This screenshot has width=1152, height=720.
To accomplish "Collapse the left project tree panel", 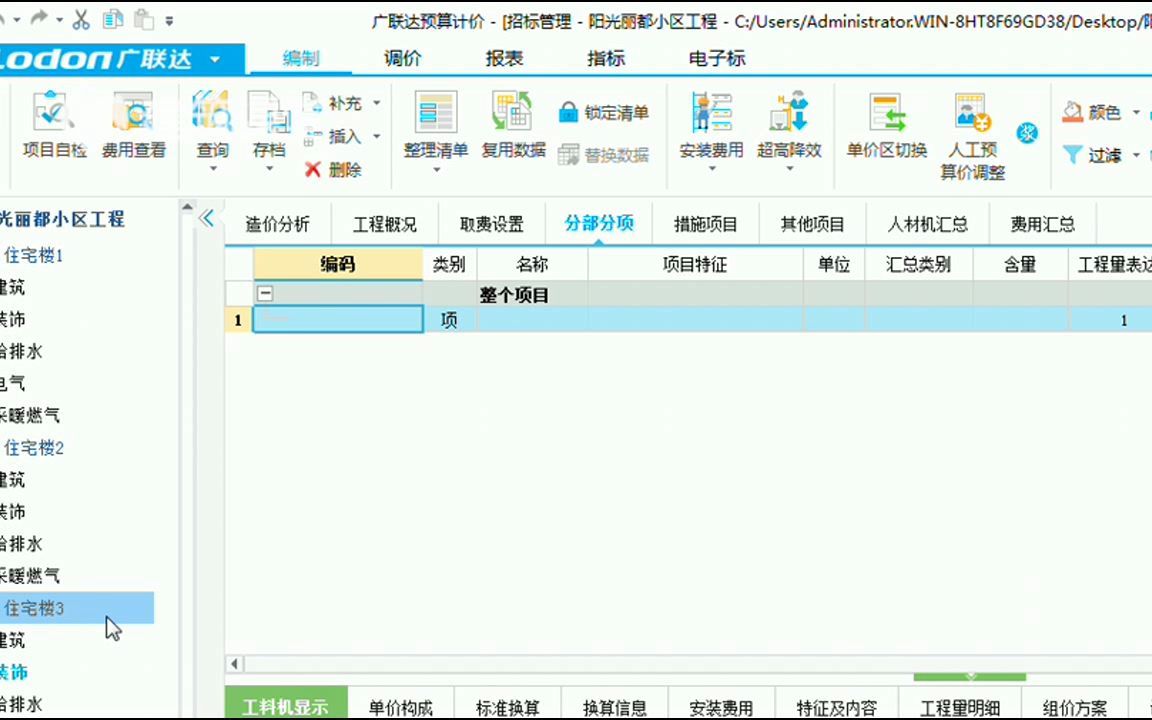I will tap(207, 218).
